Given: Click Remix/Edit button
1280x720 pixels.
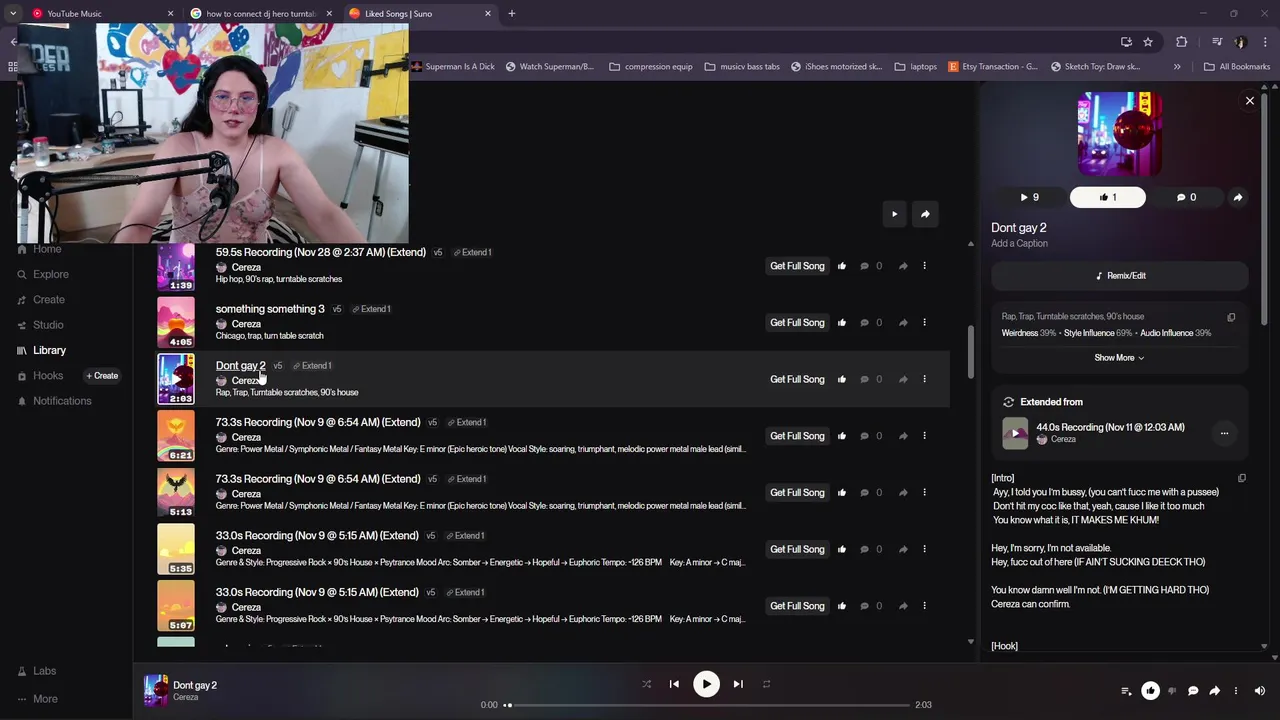Looking at the screenshot, I should click(x=1120, y=276).
